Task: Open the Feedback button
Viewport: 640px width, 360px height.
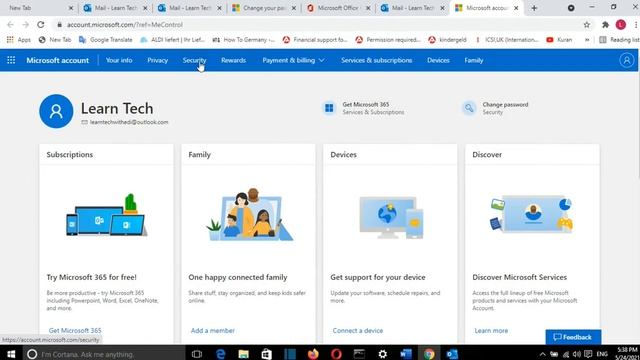Action: [573, 337]
